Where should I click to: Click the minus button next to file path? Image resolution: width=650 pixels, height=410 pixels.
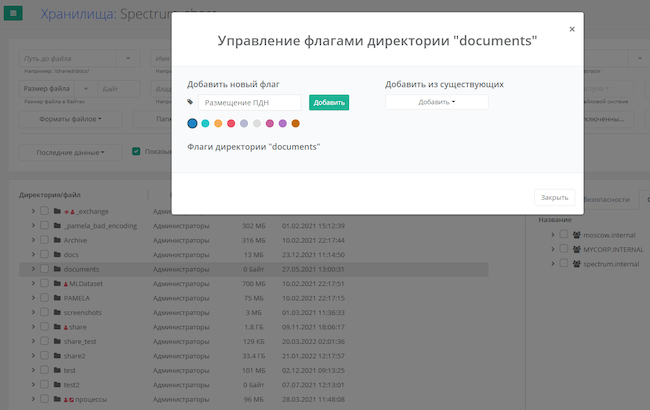[x=128, y=58]
